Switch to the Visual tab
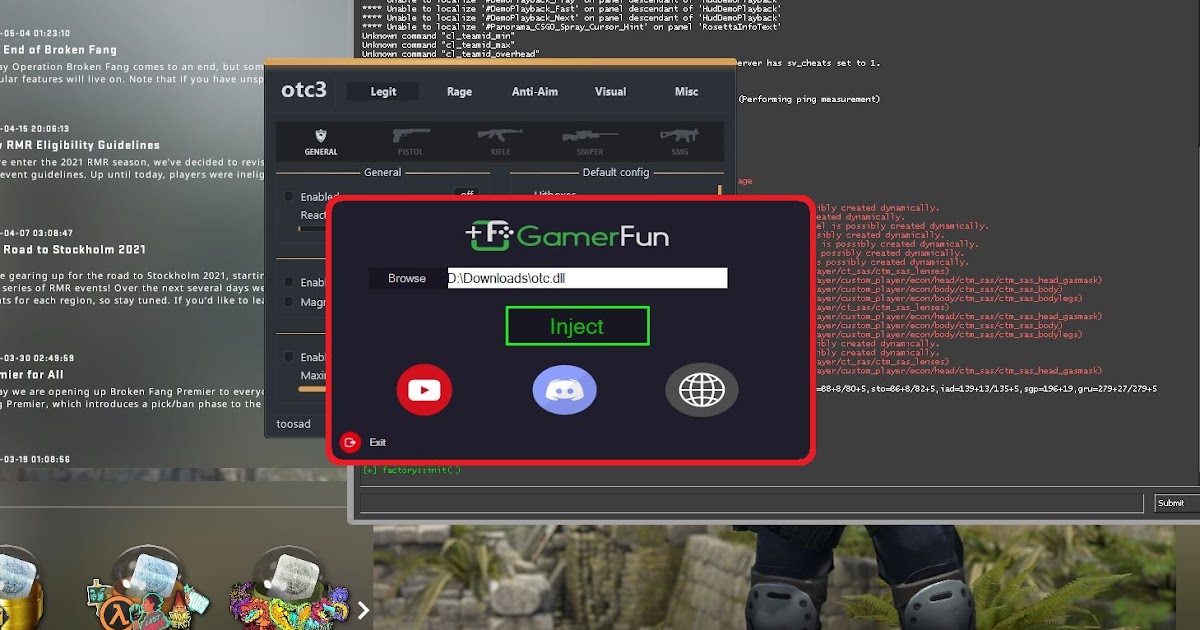The image size is (1200, 630). click(610, 91)
